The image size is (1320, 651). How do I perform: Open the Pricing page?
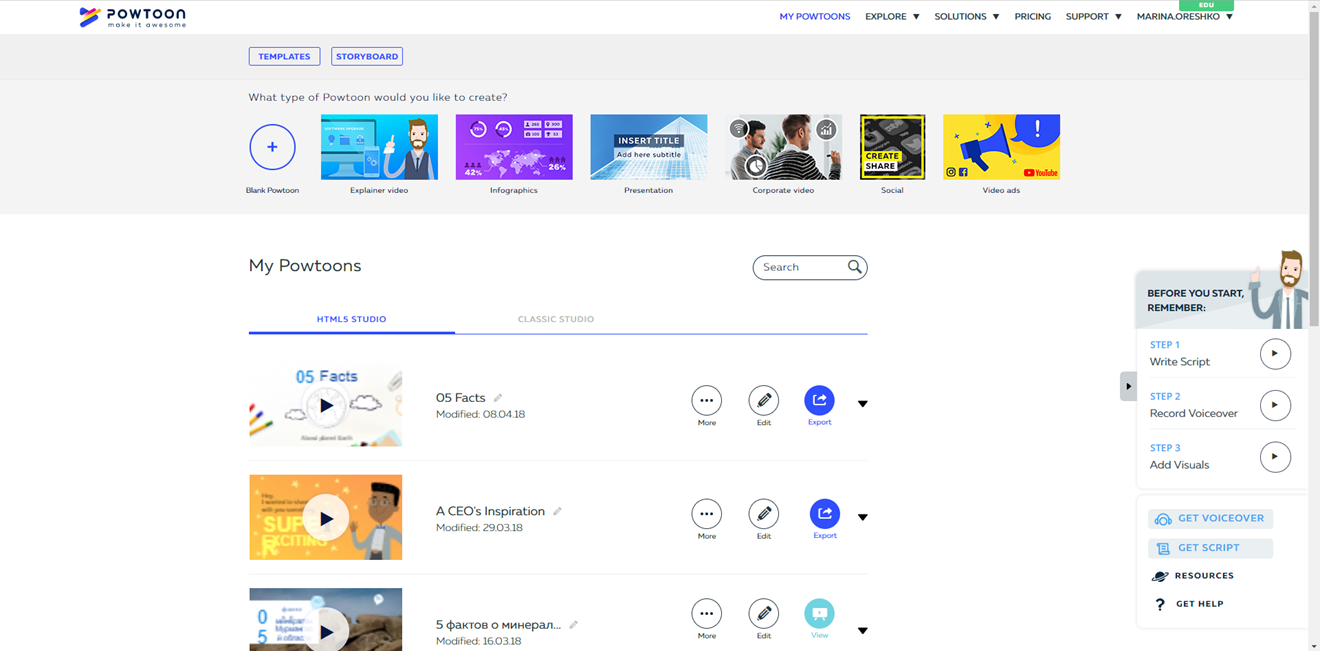1032,17
